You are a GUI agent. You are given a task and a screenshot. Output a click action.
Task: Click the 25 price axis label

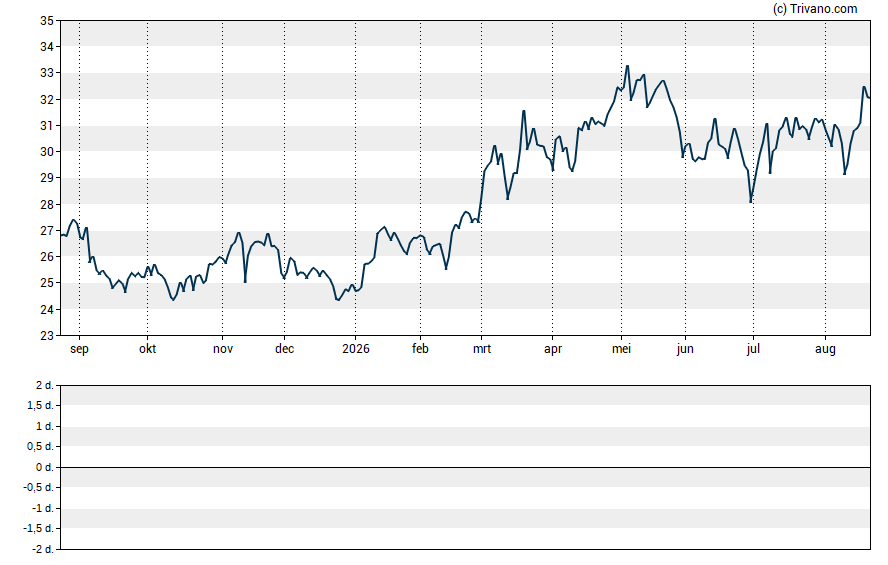point(46,282)
